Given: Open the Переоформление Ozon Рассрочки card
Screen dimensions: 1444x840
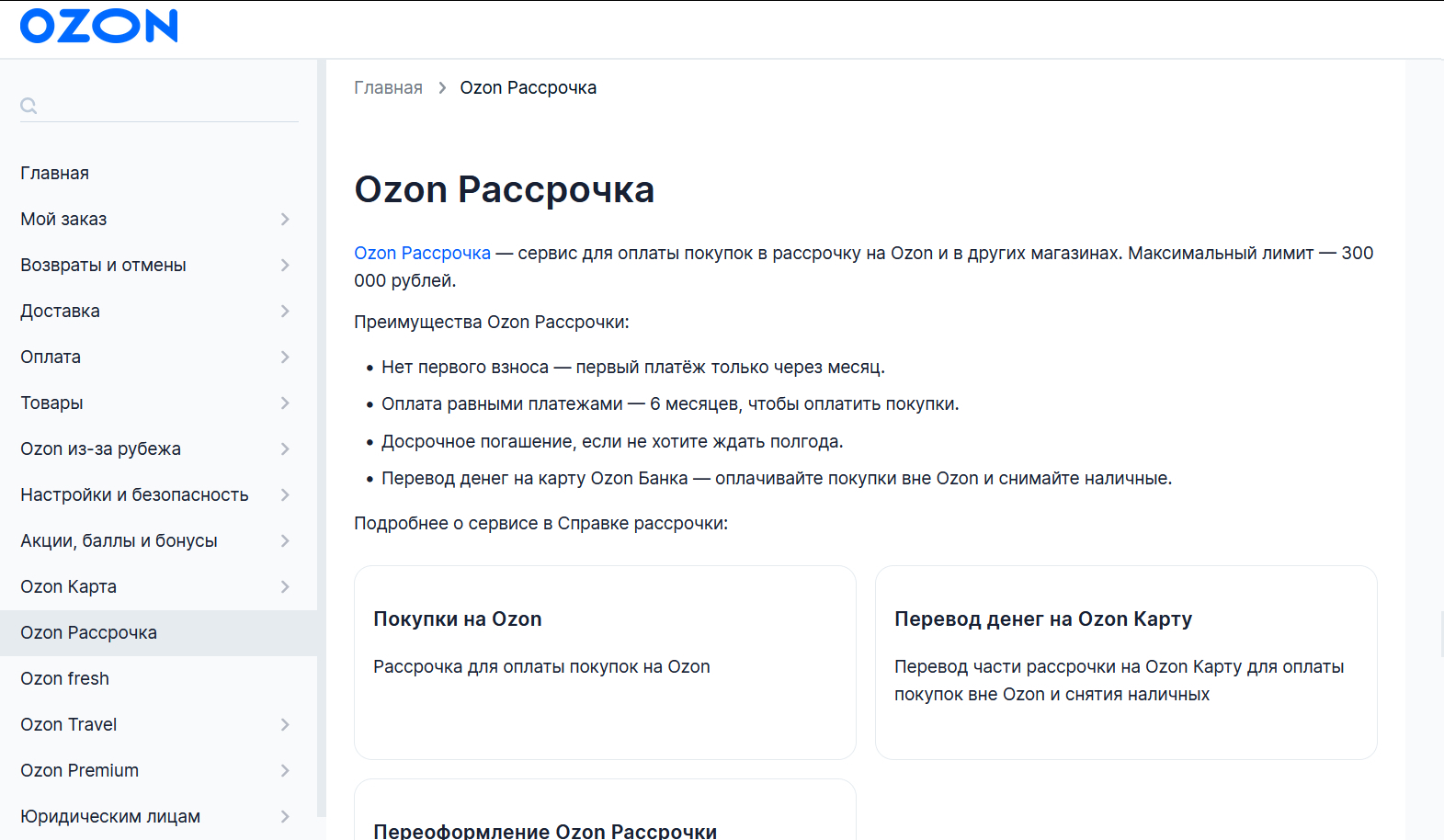Looking at the screenshot, I should pyautogui.click(x=605, y=813).
